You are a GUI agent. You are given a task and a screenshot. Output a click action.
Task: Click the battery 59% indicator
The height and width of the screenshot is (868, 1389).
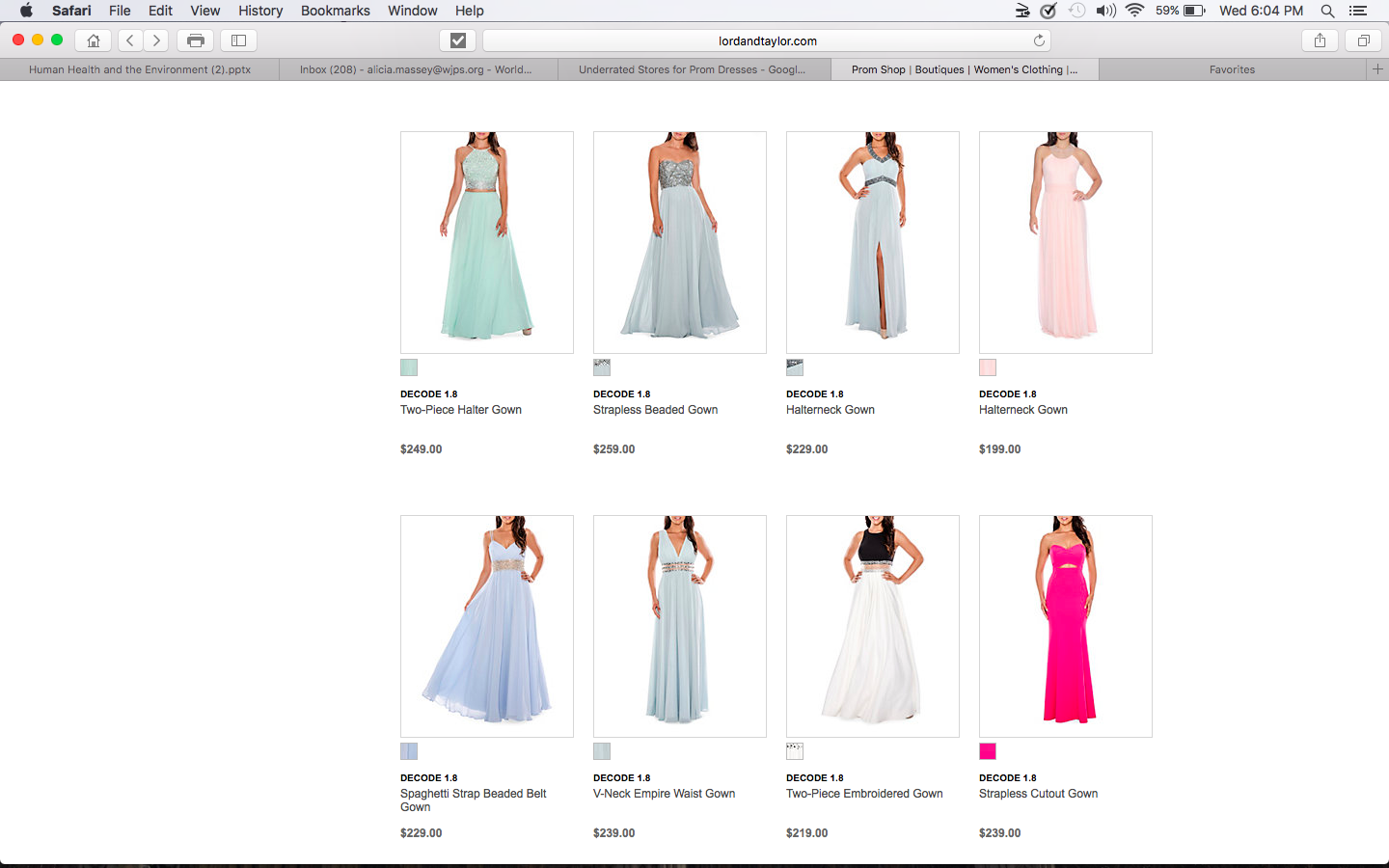(x=1181, y=11)
